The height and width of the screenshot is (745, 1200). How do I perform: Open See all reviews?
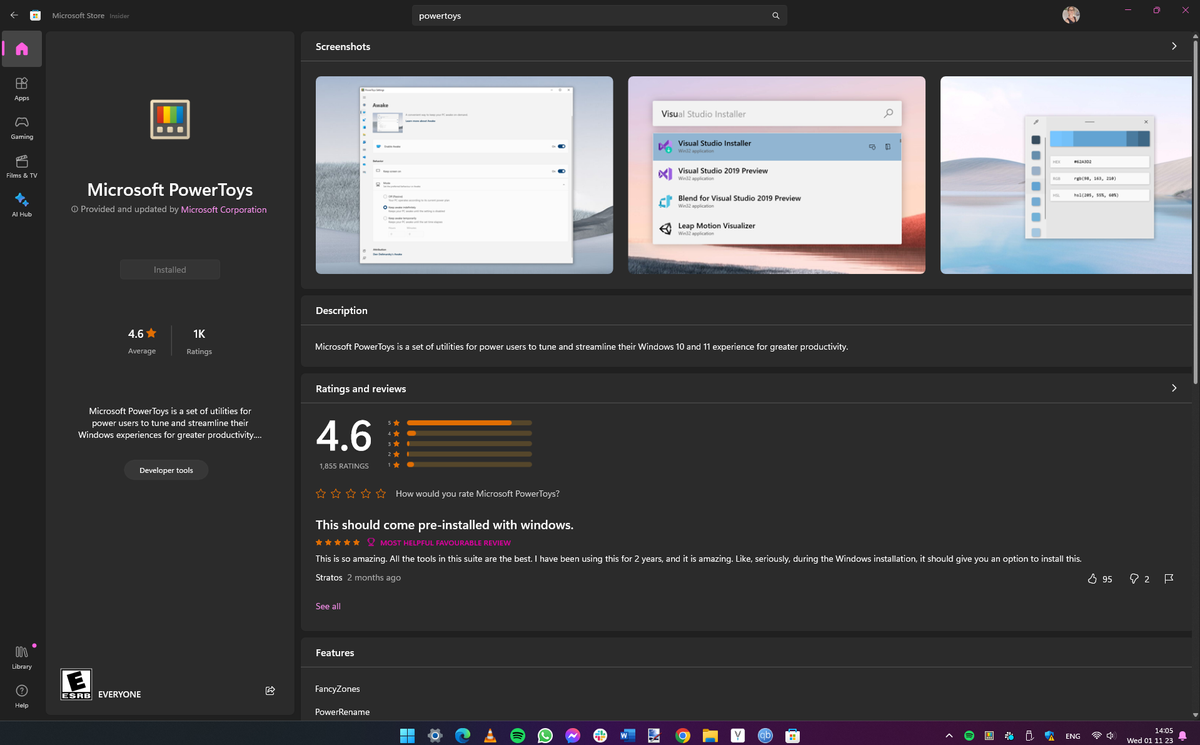coord(327,606)
